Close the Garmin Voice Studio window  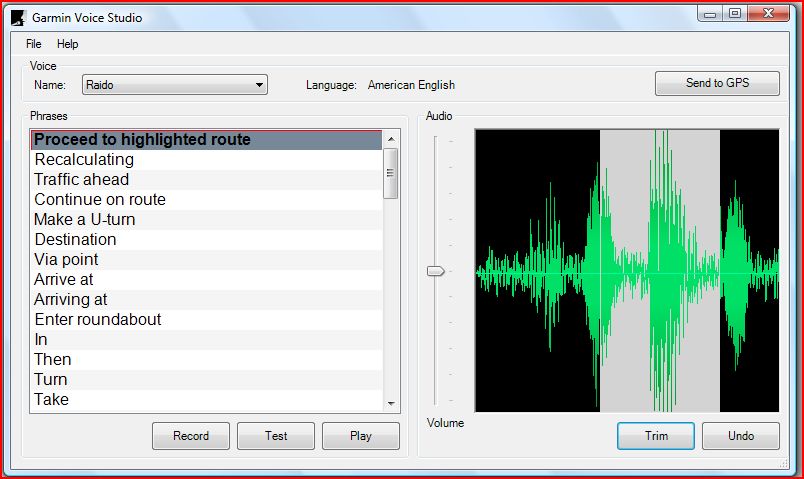768,14
